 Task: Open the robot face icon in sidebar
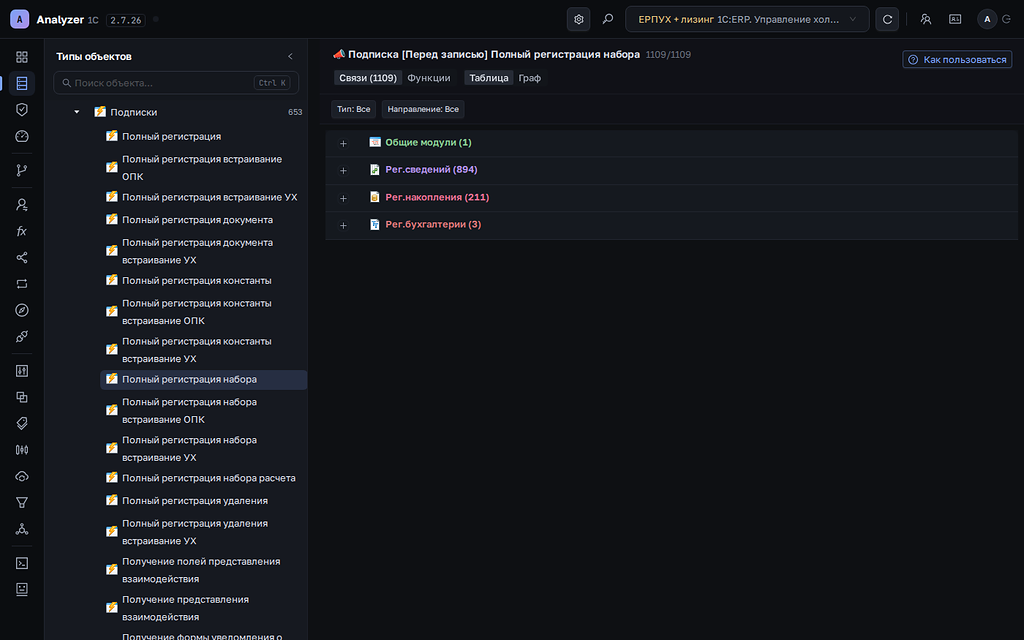(22, 589)
